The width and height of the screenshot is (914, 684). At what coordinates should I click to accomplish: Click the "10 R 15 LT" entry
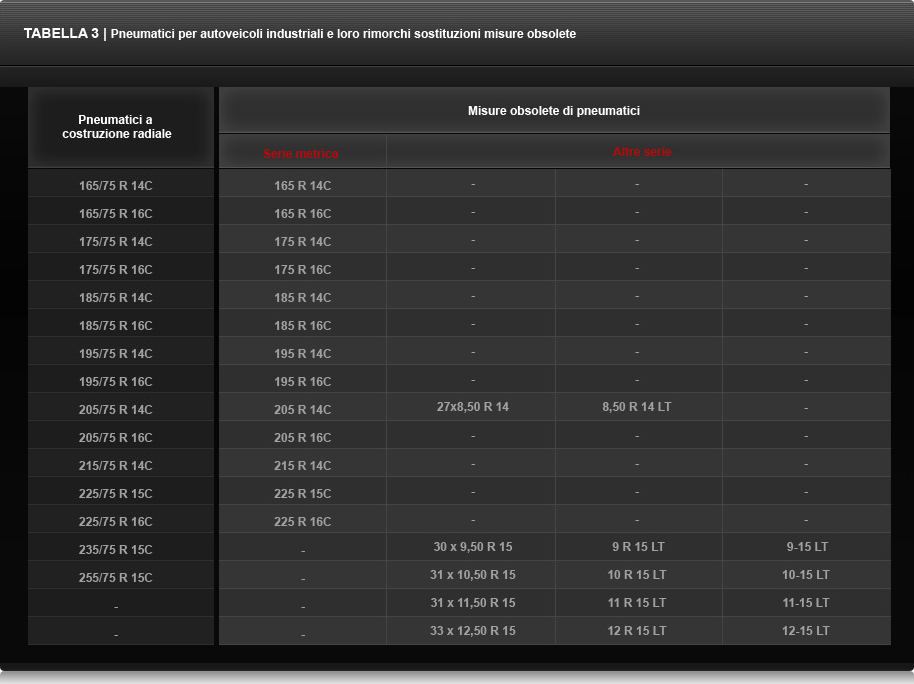click(637, 574)
